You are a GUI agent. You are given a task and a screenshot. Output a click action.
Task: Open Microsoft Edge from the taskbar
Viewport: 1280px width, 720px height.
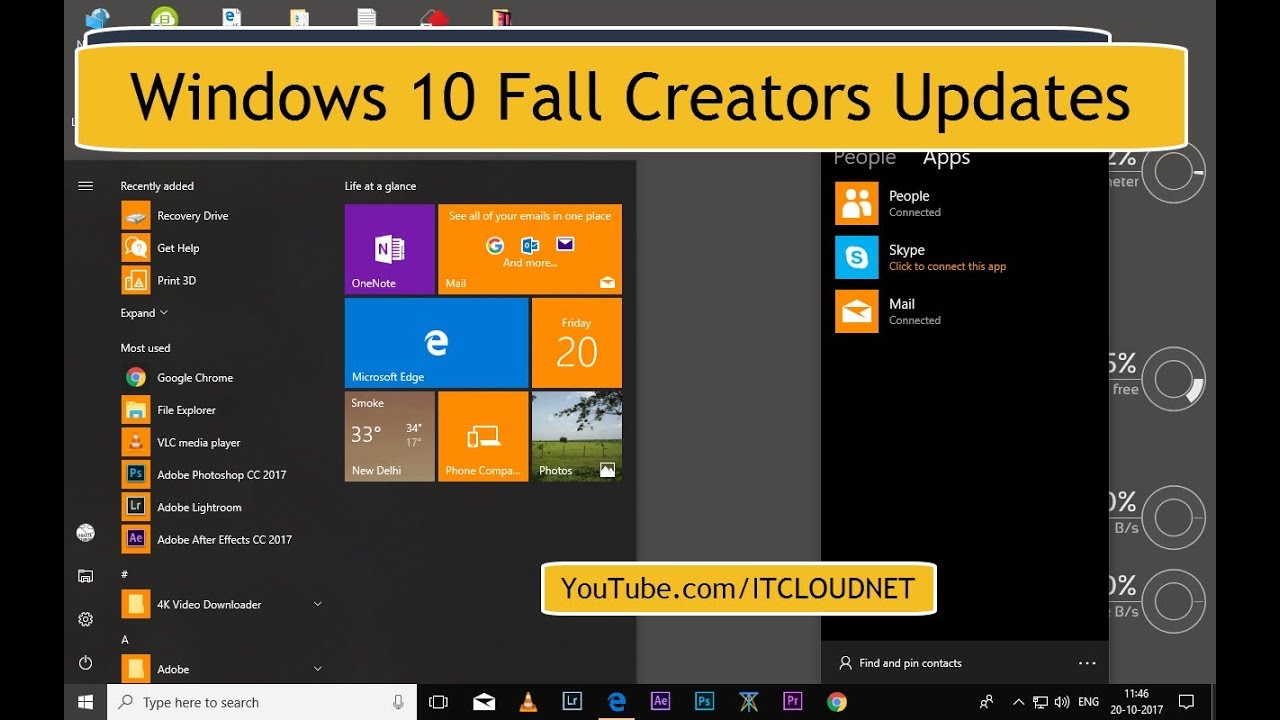[x=616, y=702]
